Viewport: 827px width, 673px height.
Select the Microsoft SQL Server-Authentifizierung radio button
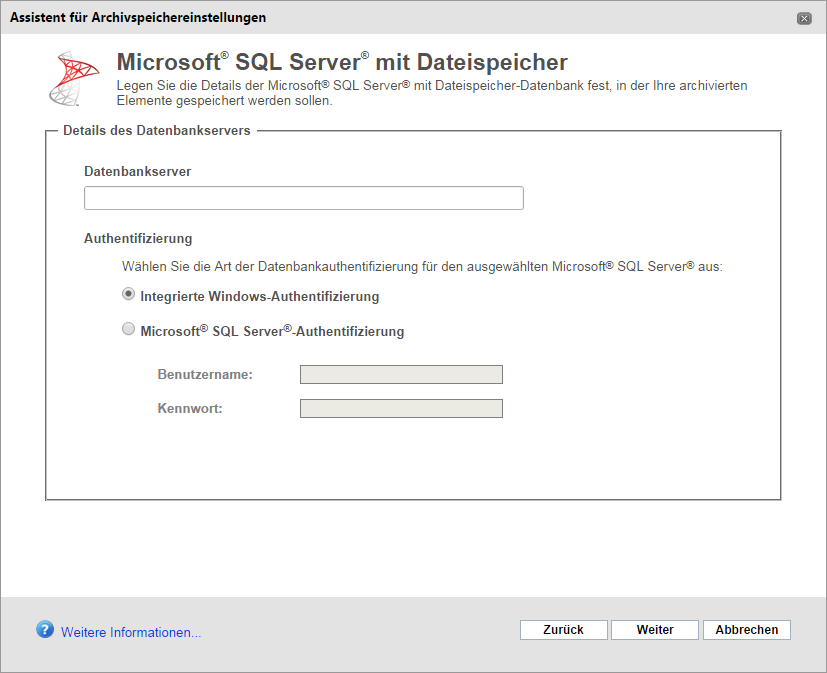pyautogui.click(x=128, y=329)
